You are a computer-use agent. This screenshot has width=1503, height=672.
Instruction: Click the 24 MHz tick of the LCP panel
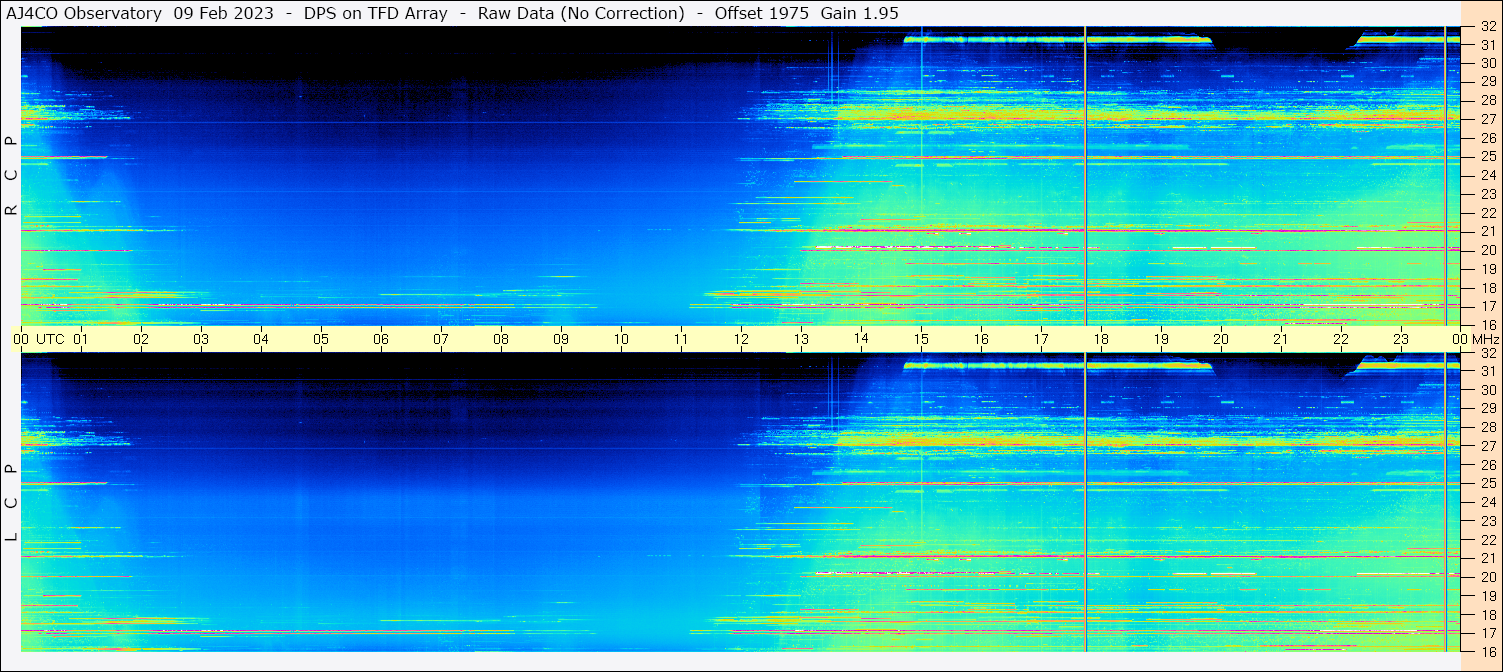[x=1487, y=502]
